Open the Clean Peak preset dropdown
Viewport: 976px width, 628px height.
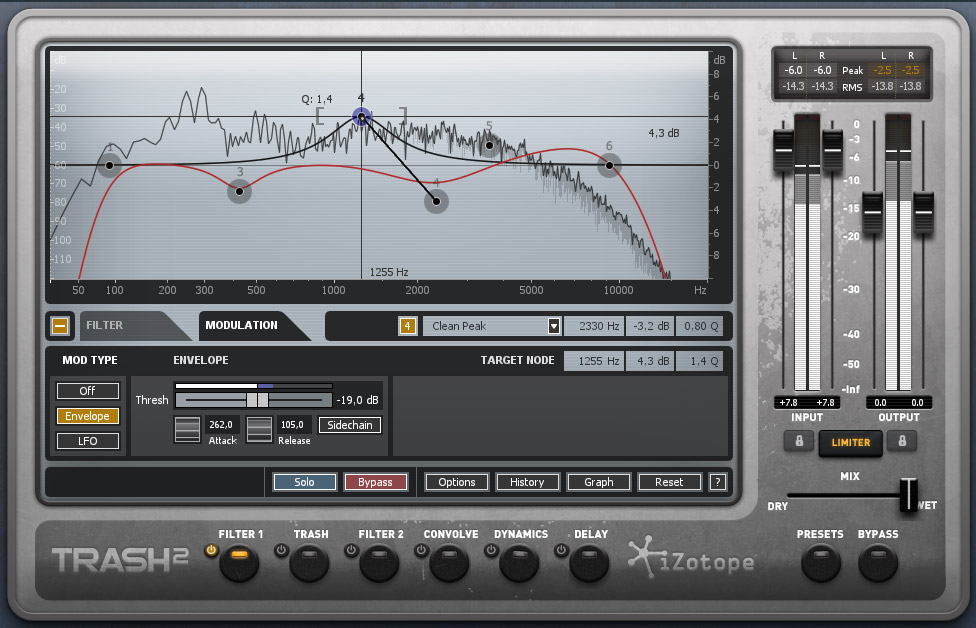click(x=493, y=325)
